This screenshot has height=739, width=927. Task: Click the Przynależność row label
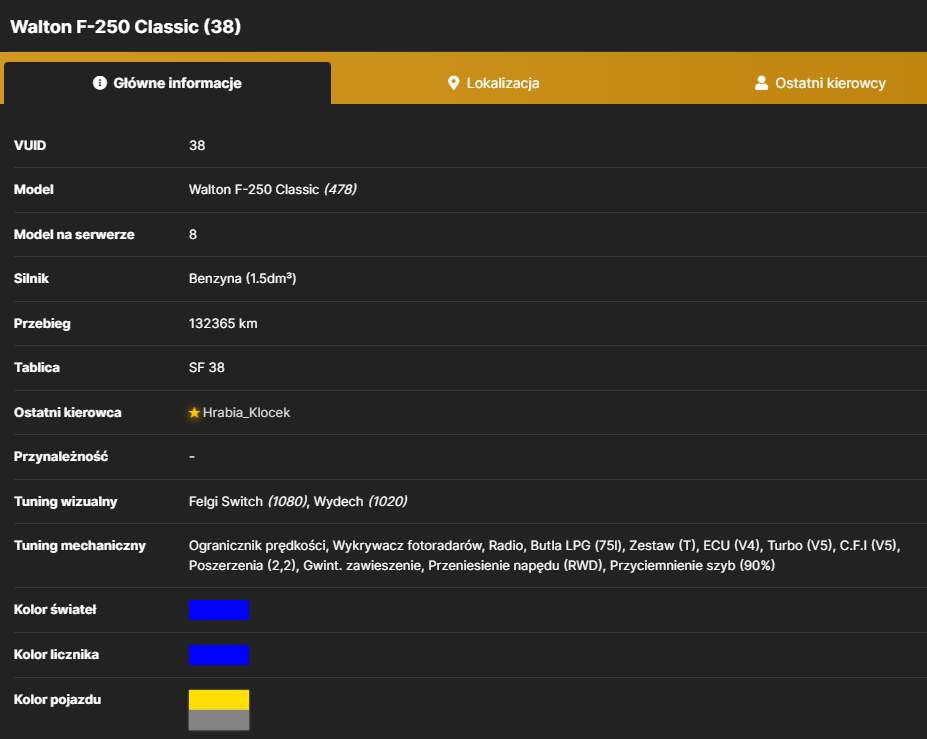pos(61,457)
